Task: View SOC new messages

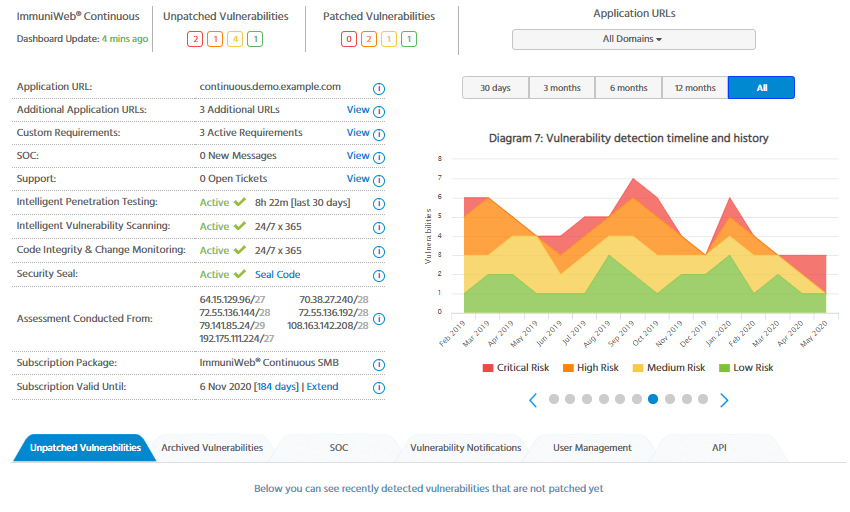Action: pyautogui.click(x=358, y=156)
